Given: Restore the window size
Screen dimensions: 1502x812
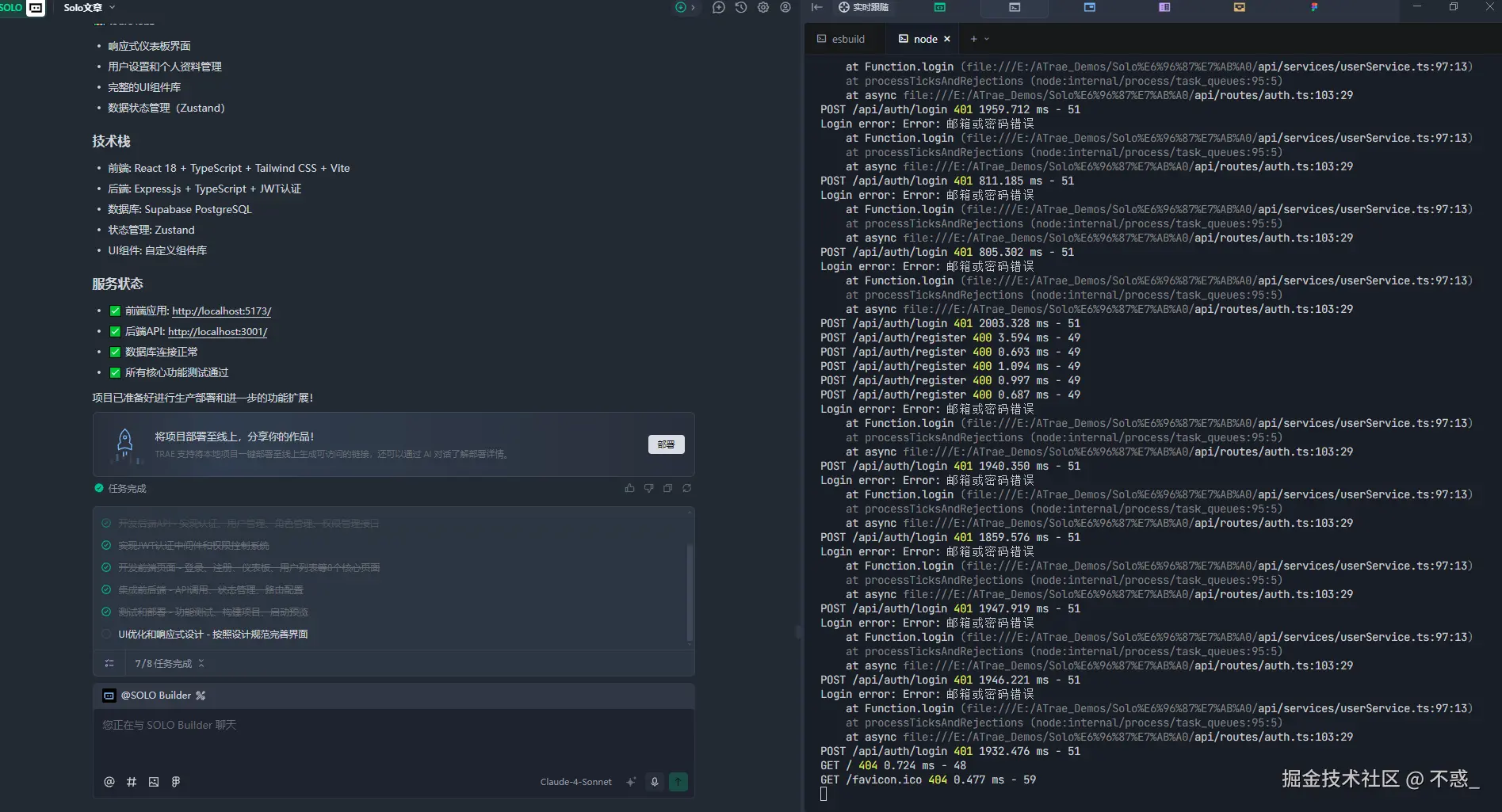Looking at the screenshot, I should click(1454, 7).
